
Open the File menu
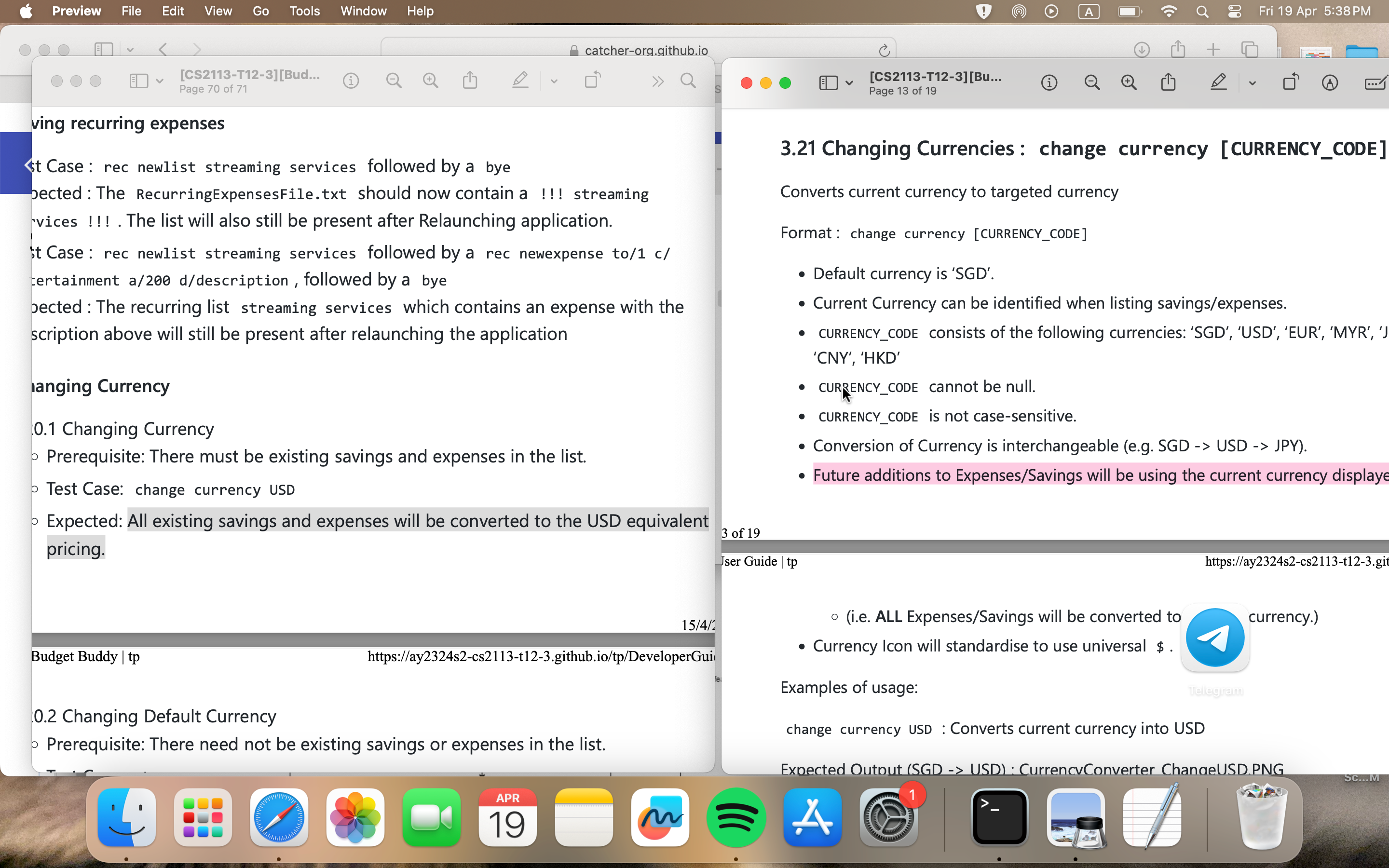132,11
